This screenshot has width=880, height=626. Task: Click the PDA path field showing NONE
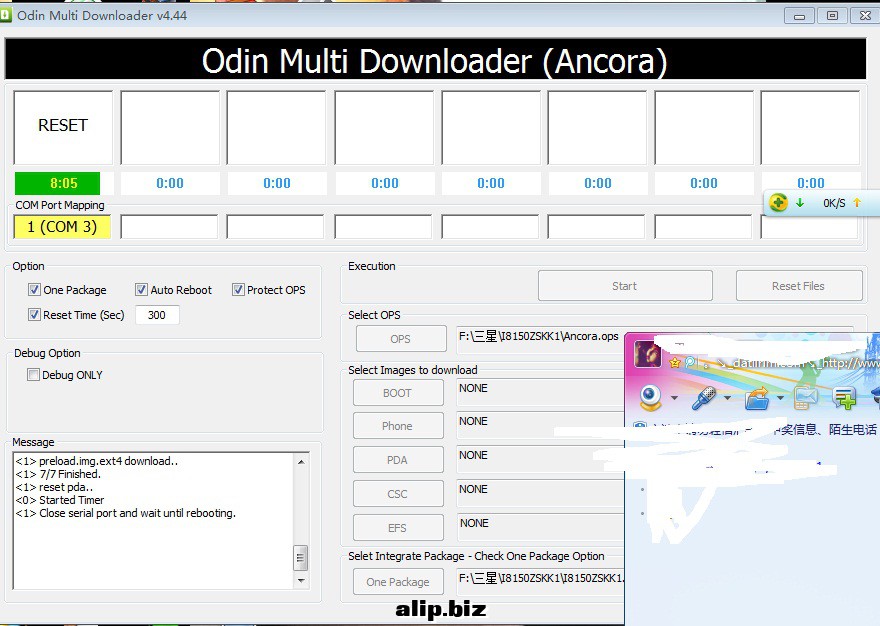[540, 459]
